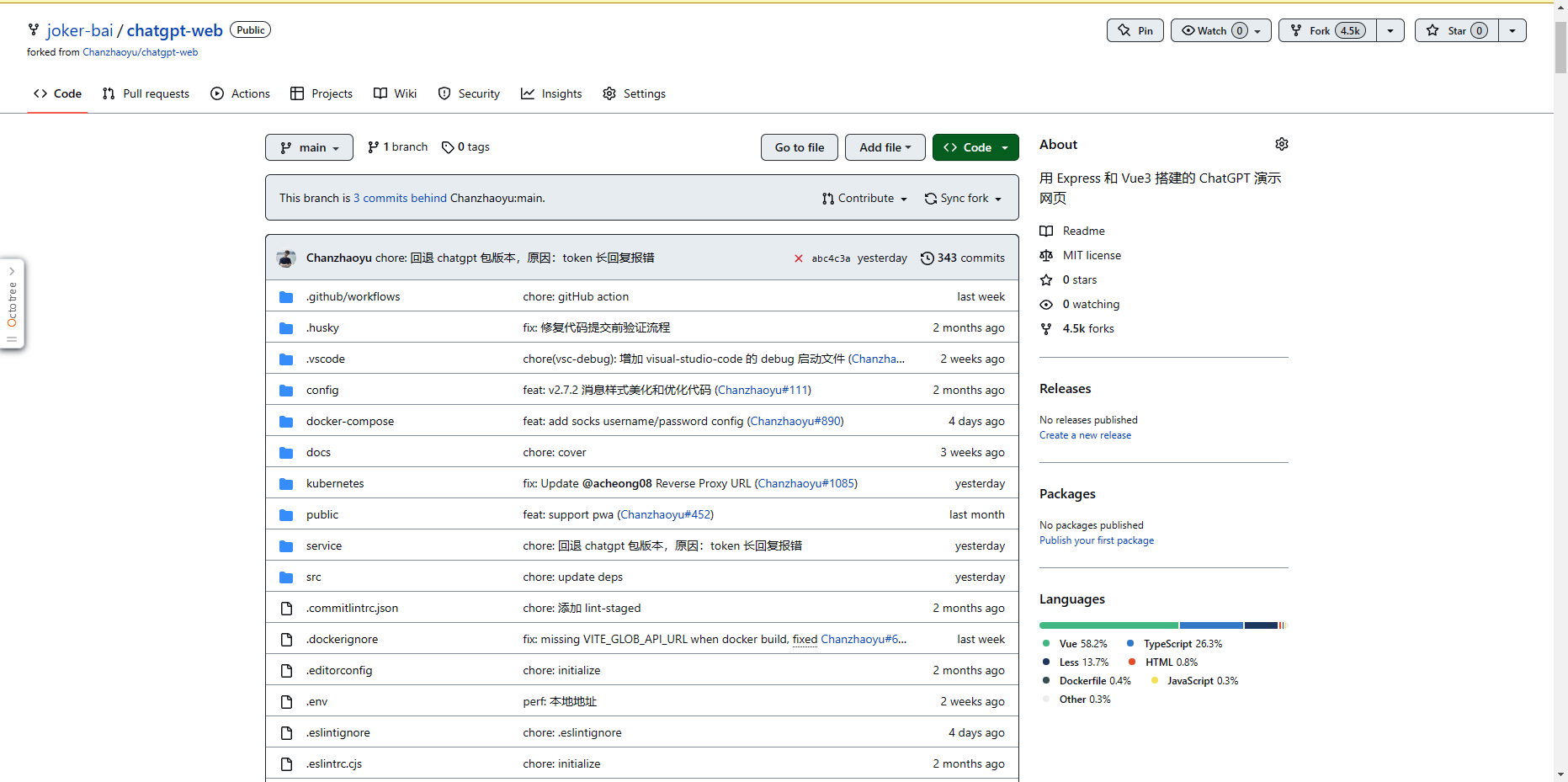
Task: Expand the main branch selector dropdown
Action: (309, 147)
